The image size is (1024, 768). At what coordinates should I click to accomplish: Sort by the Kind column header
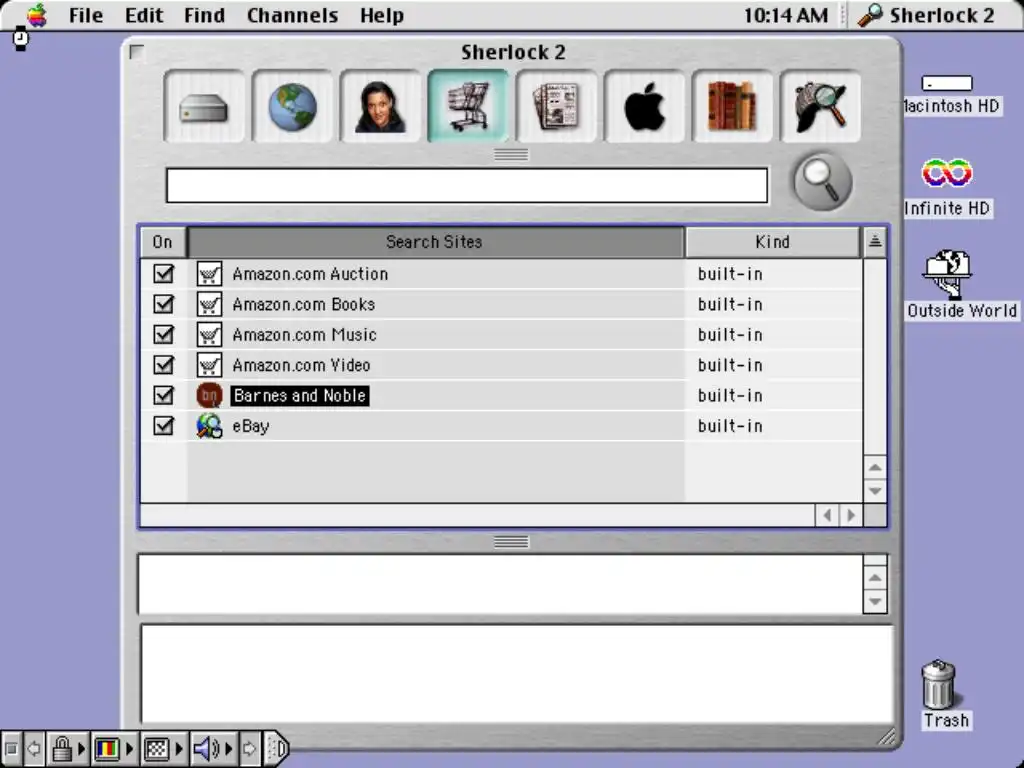[773, 242]
